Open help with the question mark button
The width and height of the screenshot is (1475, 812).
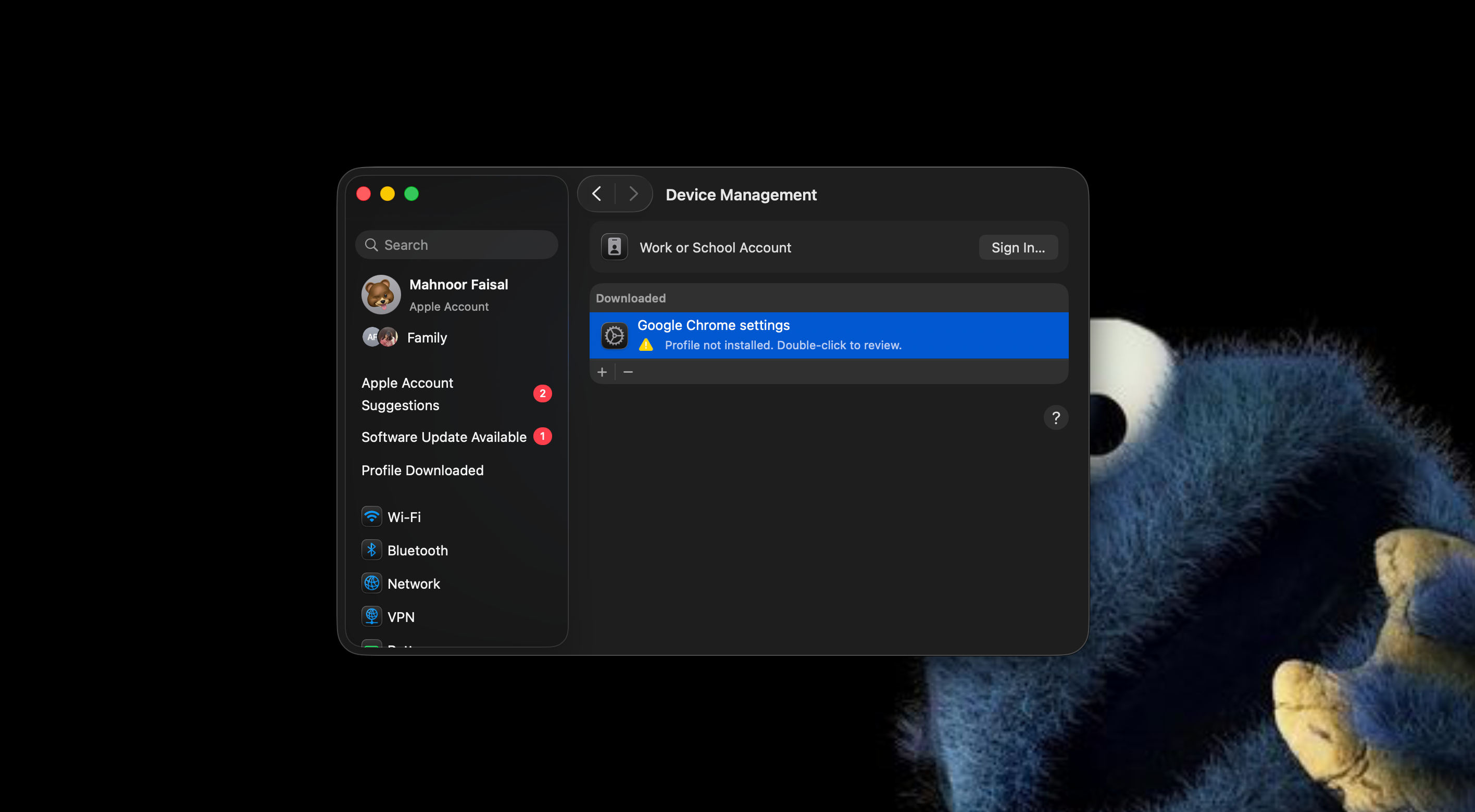point(1056,418)
